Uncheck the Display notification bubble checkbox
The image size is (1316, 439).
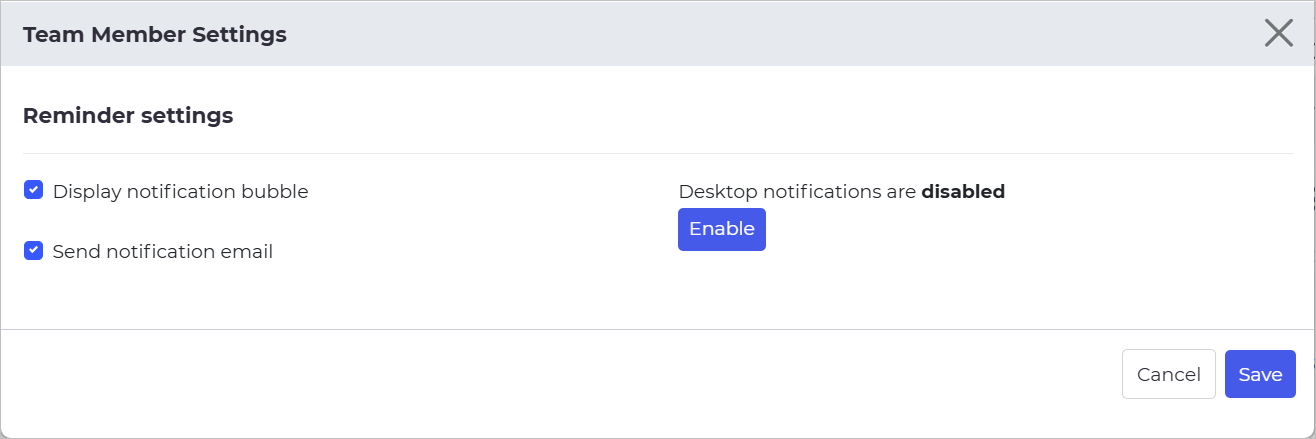(x=33, y=190)
